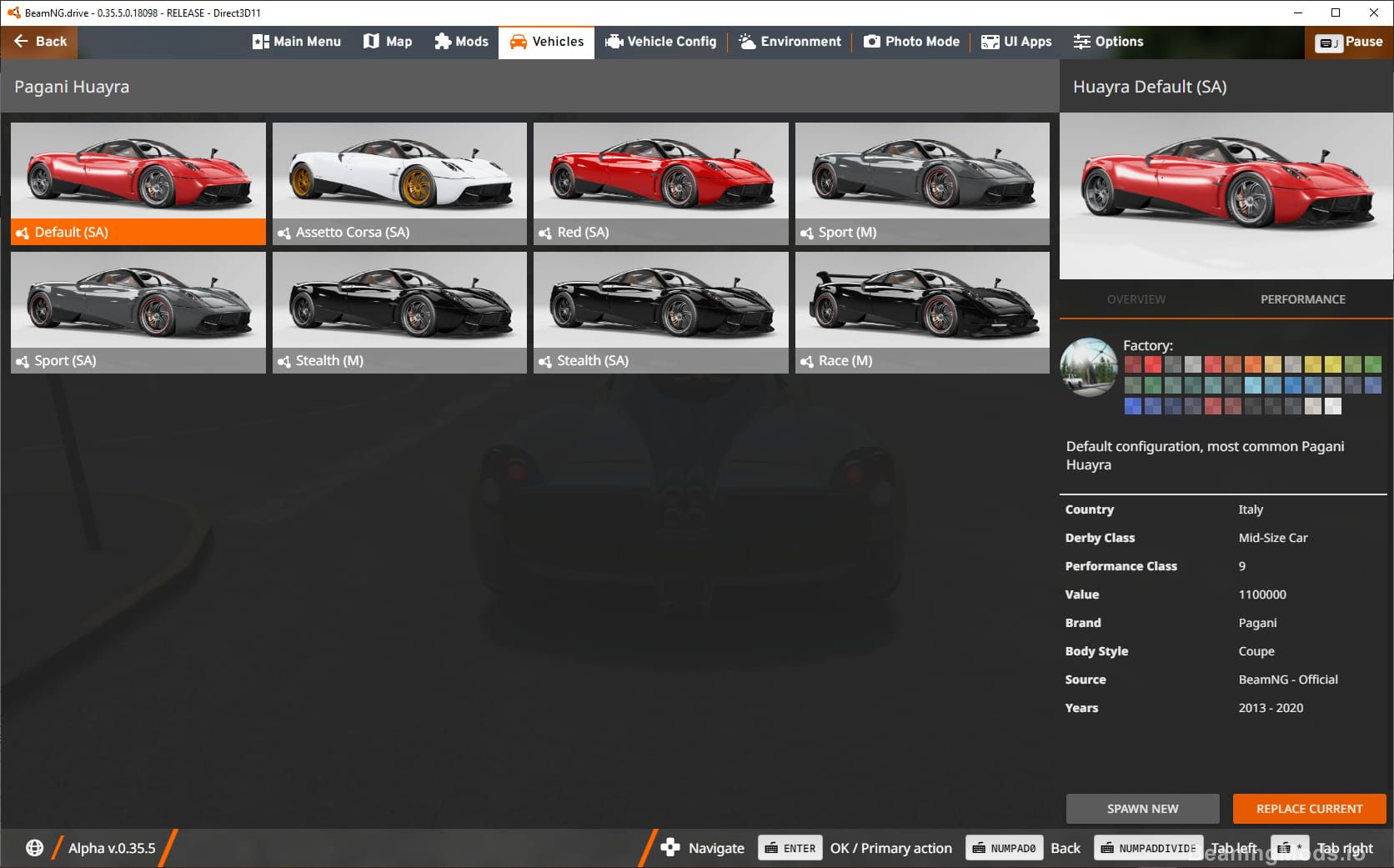Screen dimensions: 1394x868
Task: Click the Years value '2013 - 2020'
Action: (1271, 708)
